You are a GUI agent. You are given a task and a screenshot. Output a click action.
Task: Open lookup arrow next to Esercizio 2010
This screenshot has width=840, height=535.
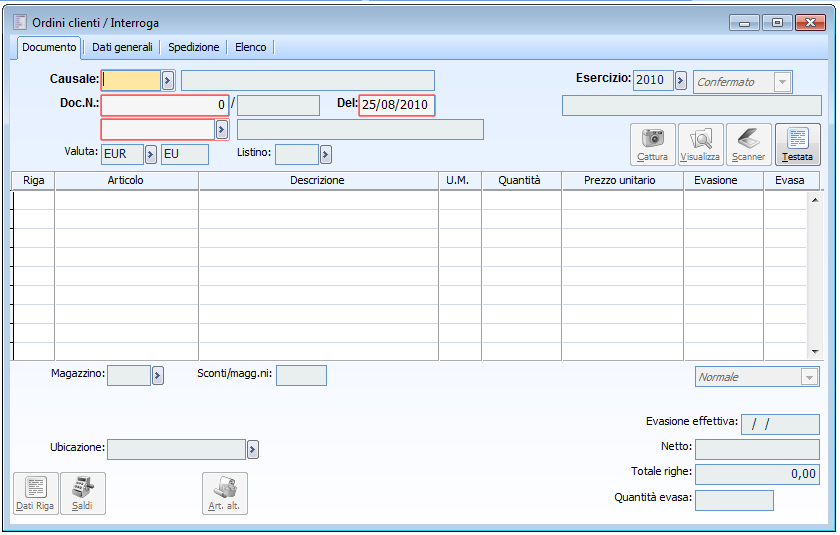(680, 81)
